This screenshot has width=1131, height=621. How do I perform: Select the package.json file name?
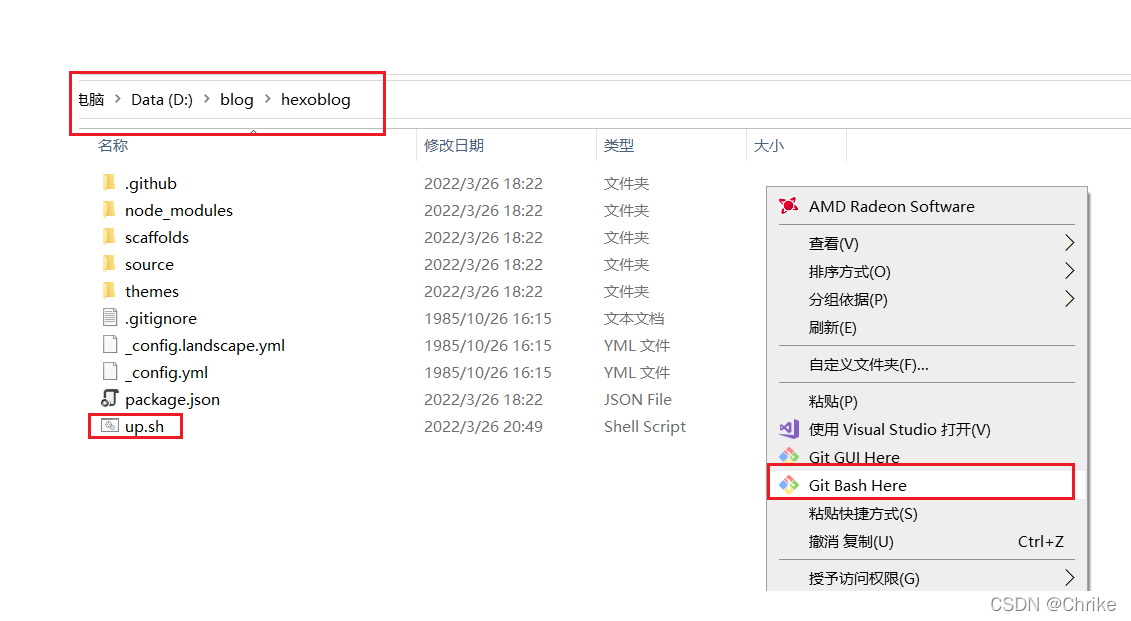coord(172,400)
